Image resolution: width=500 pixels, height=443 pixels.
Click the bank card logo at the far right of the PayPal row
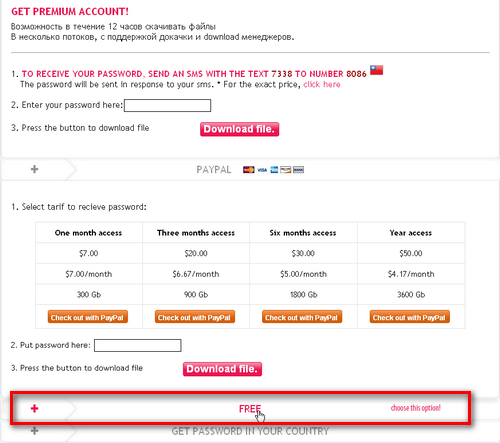pyautogui.click(x=298, y=170)
